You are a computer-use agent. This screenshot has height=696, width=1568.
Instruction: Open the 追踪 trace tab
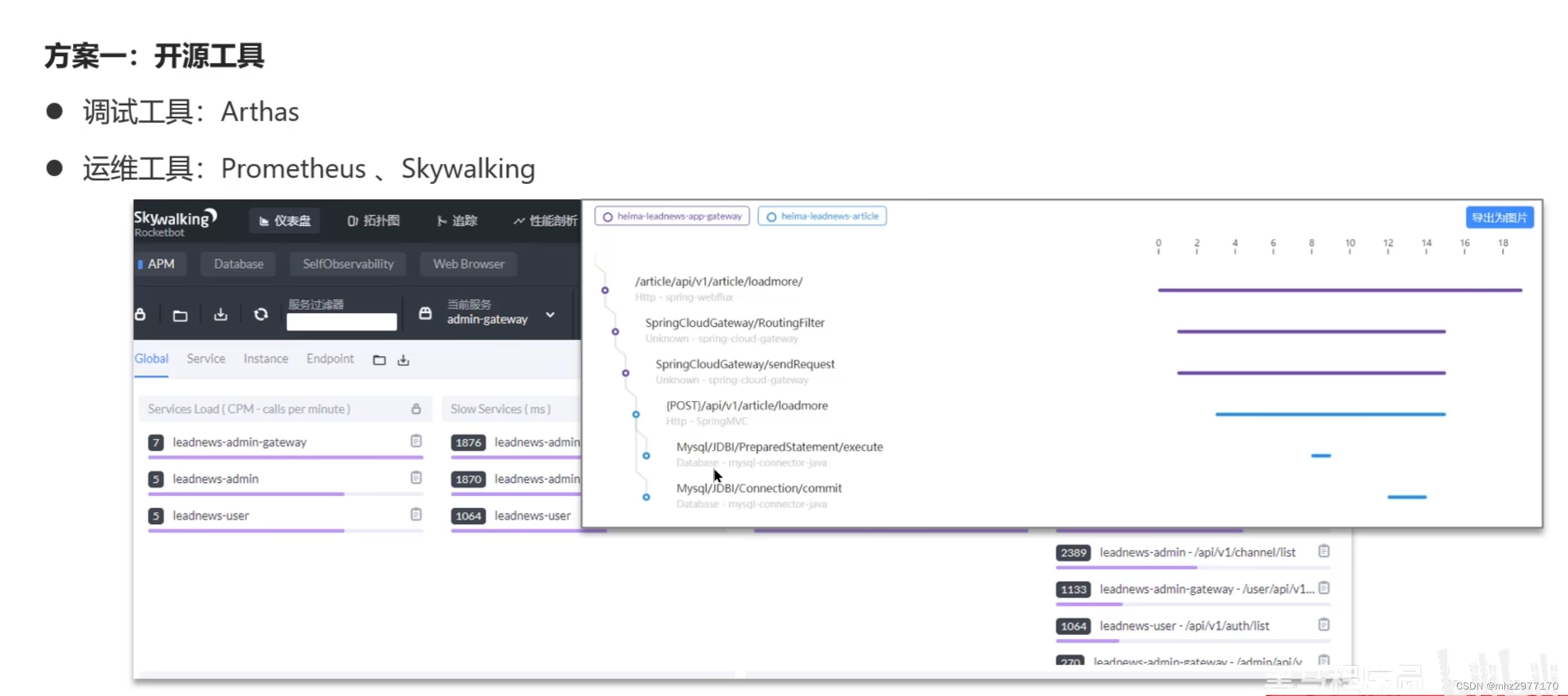tap(457, 221)
